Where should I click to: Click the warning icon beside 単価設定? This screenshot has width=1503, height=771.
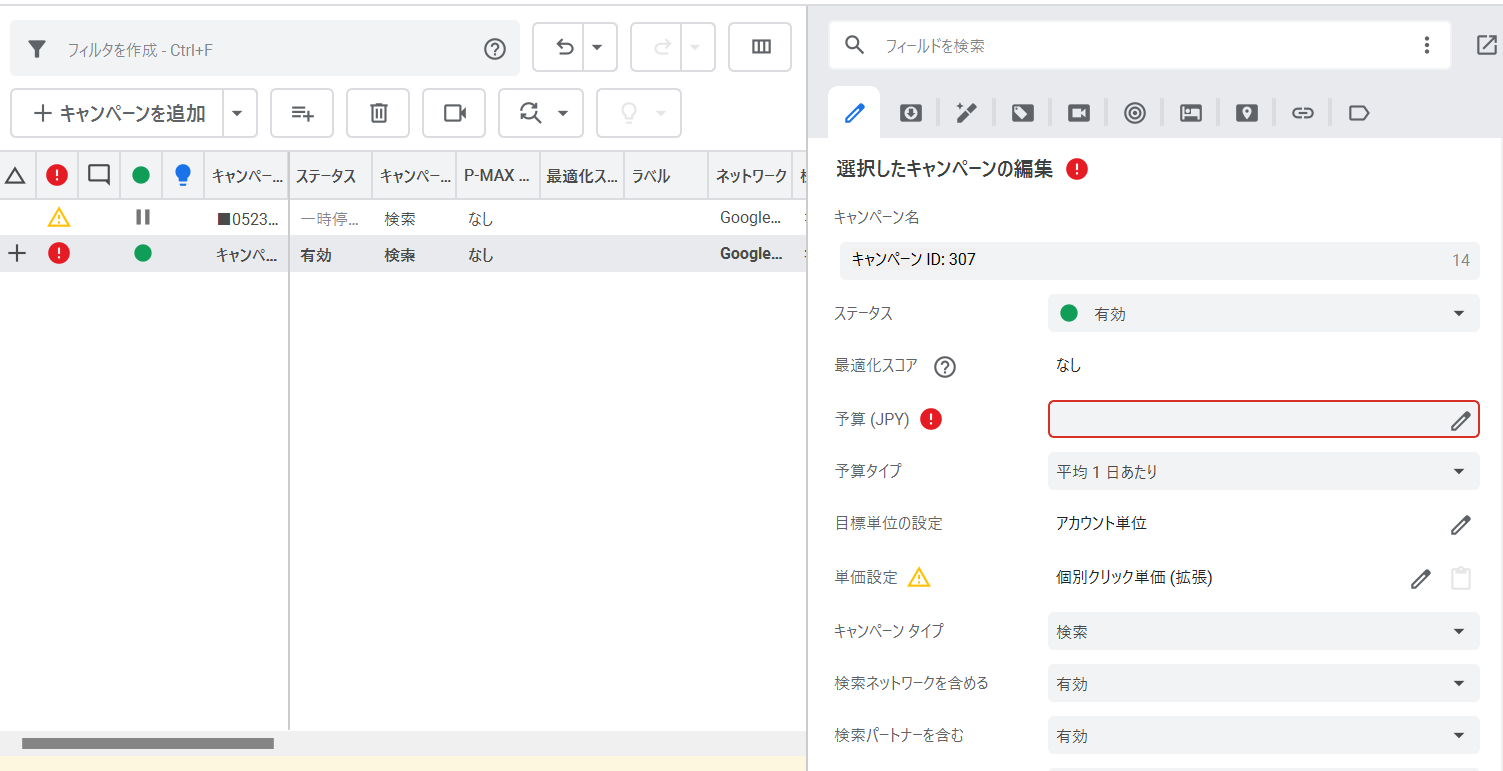(919, 577)
